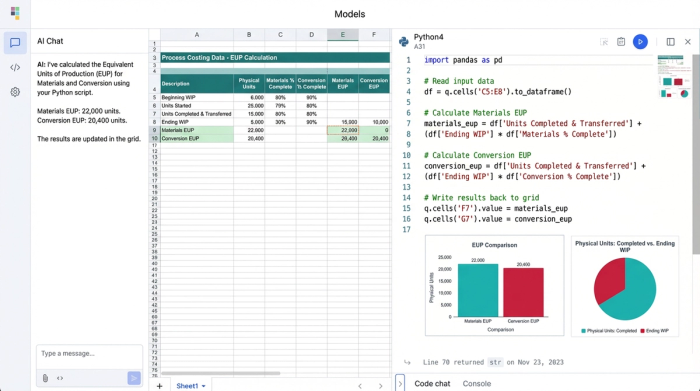Screen dimensions: 700x391
Task: Select column C header
Action: (280, 35)
